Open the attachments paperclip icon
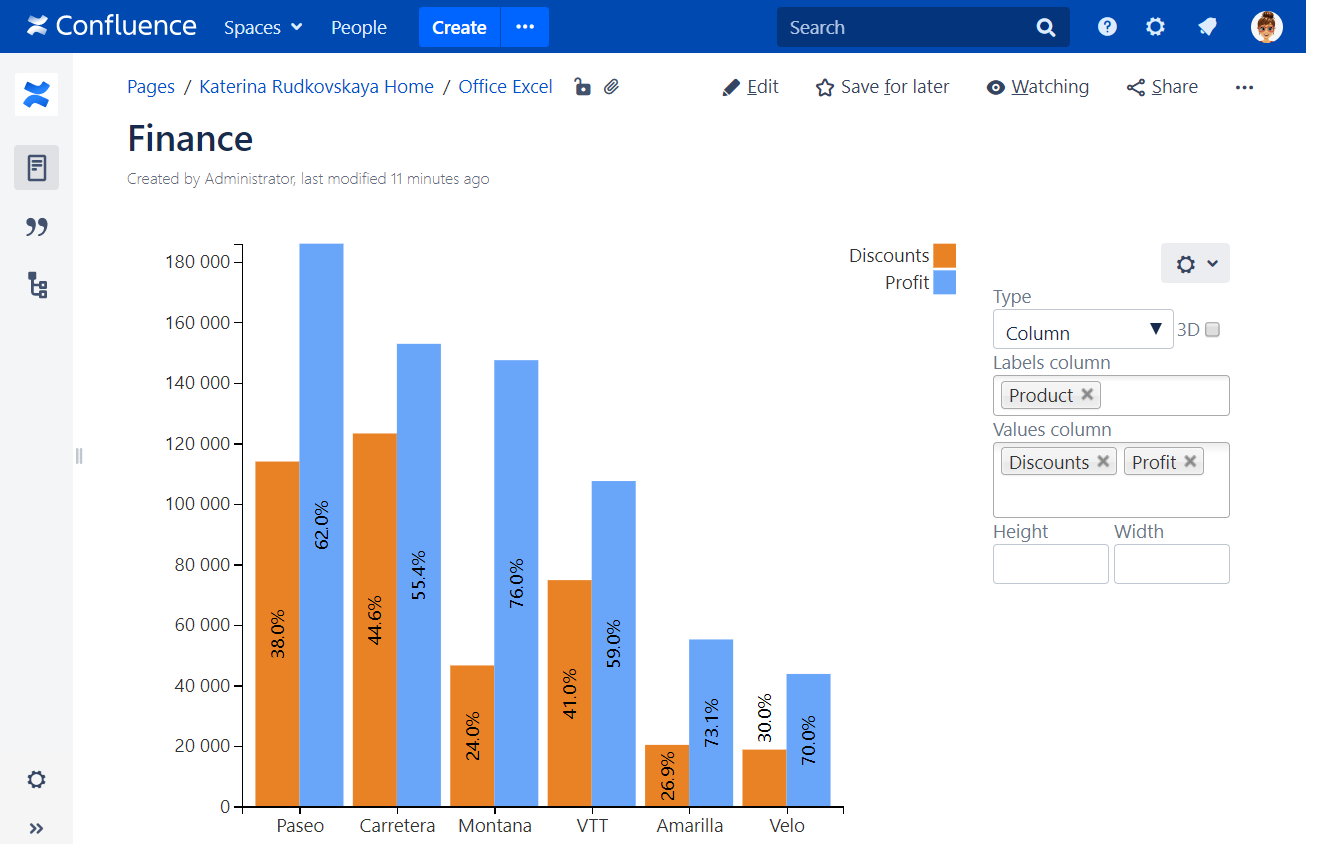Image resolution: width=1344 pixels, height=858 pixels. [612, 87]
